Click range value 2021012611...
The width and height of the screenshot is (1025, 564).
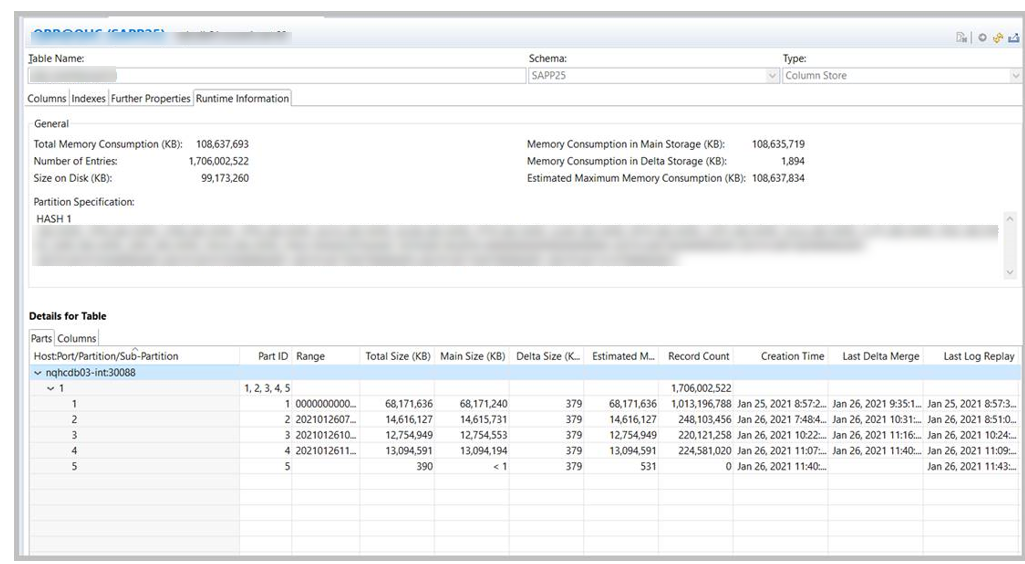[326, 451]
